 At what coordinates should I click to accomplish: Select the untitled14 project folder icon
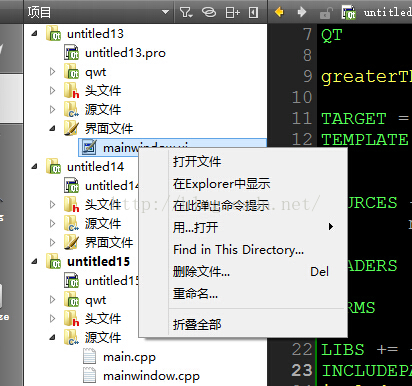coord(53,166)
